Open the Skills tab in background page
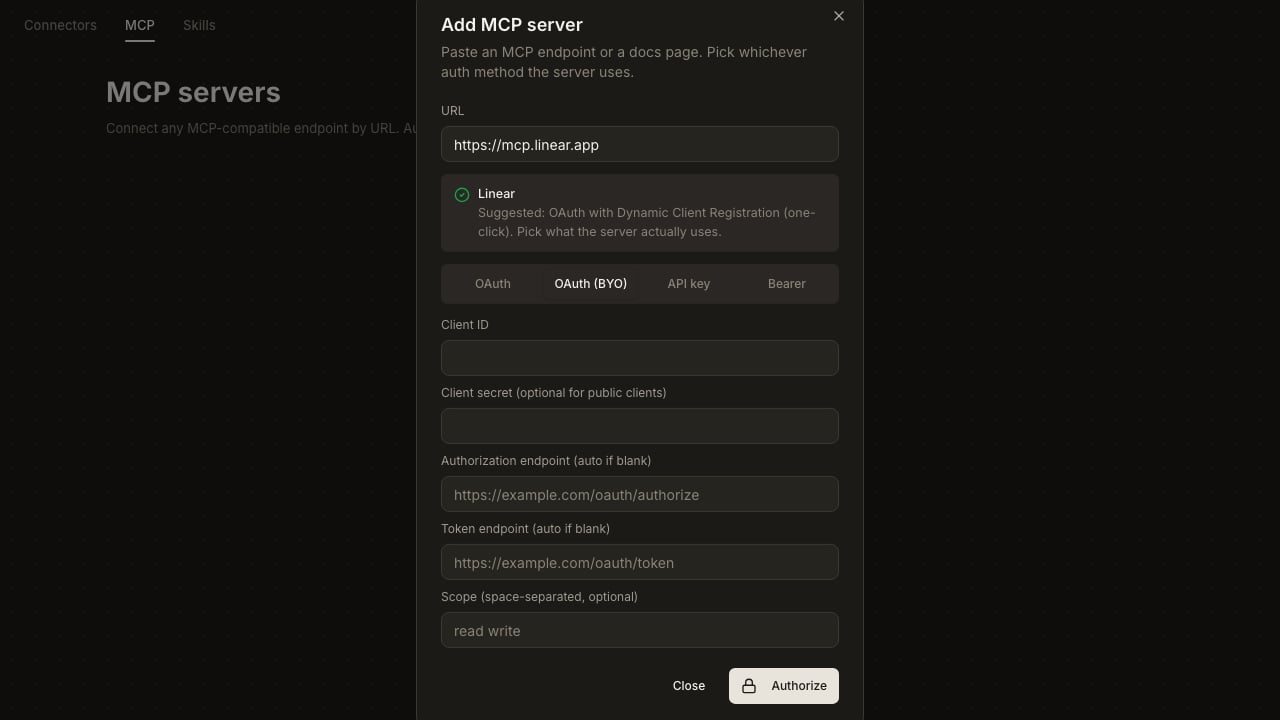 [x=199, y=25]
